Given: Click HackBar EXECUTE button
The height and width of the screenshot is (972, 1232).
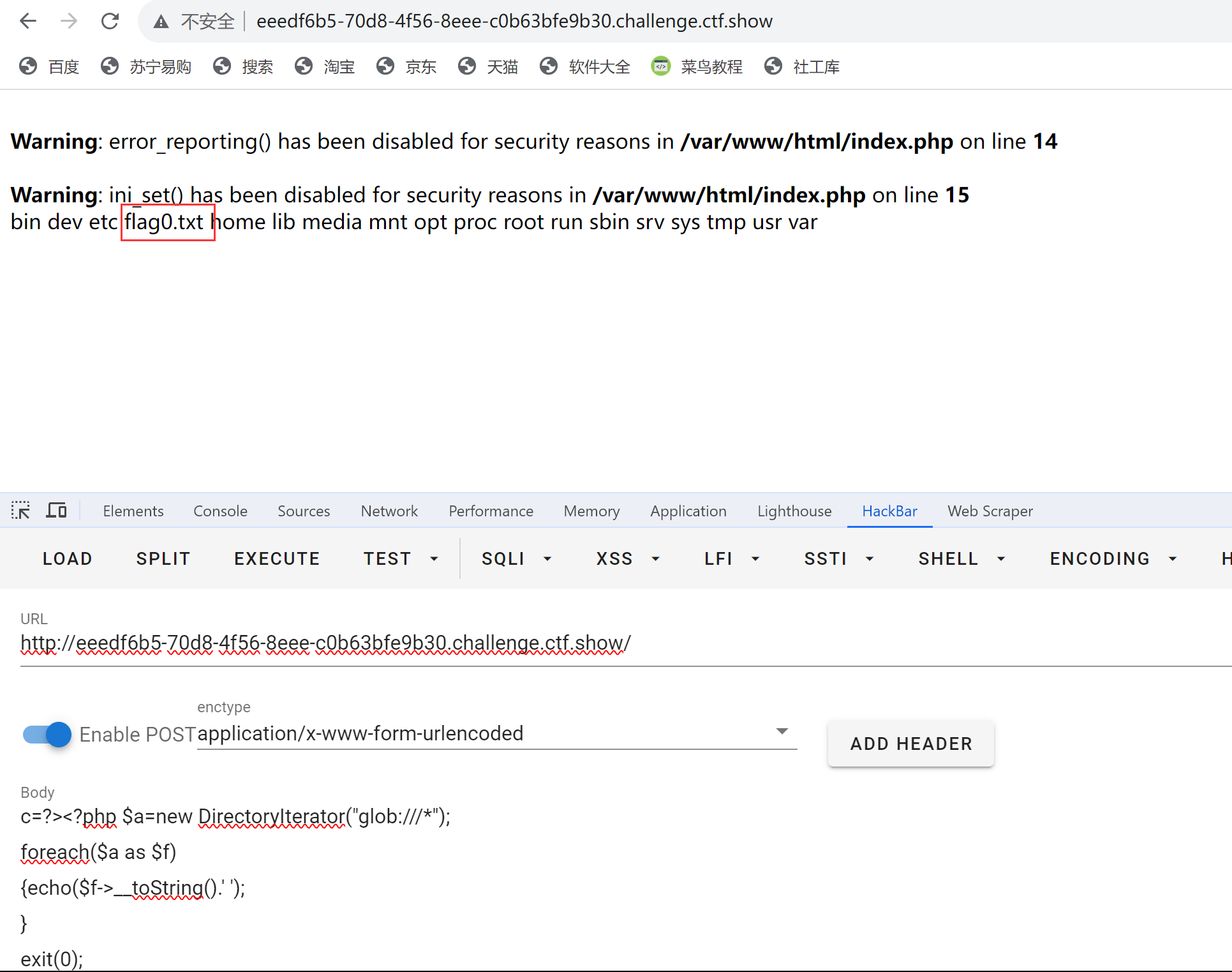Looking at the screenshot, I should (x=277, y=558).
